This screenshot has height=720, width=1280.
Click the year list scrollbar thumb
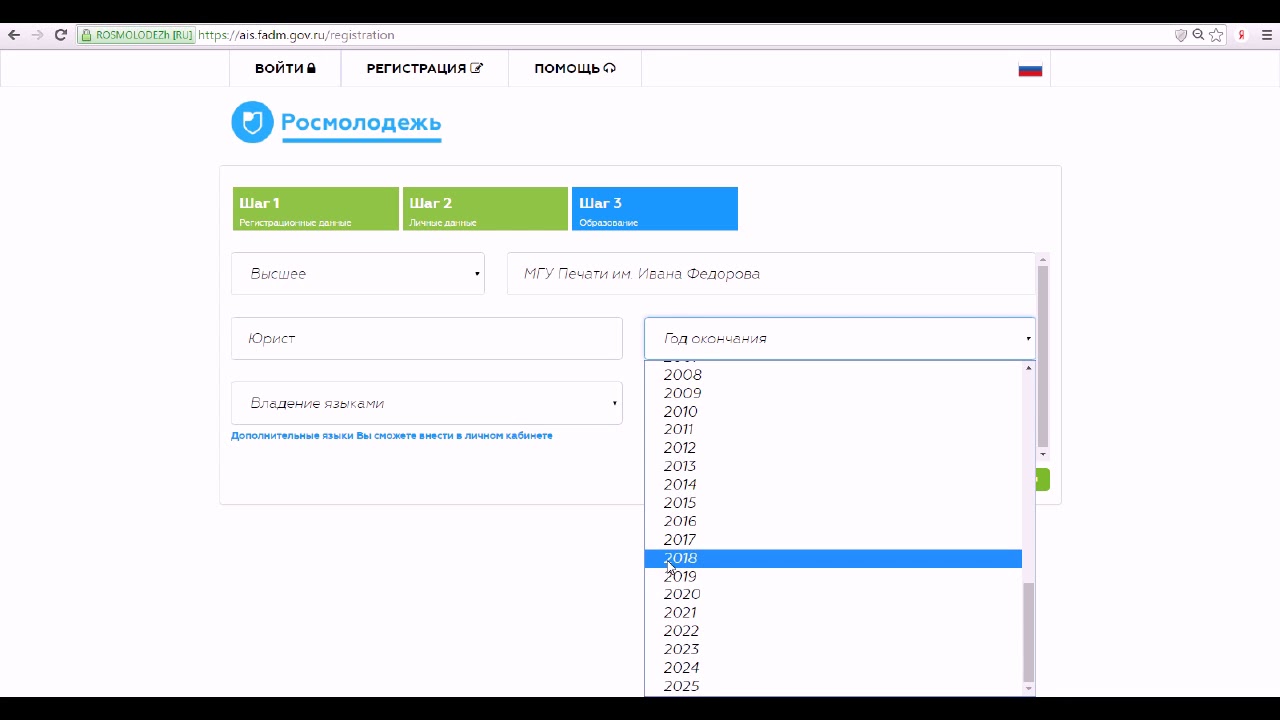click(x=1028, y=632)
